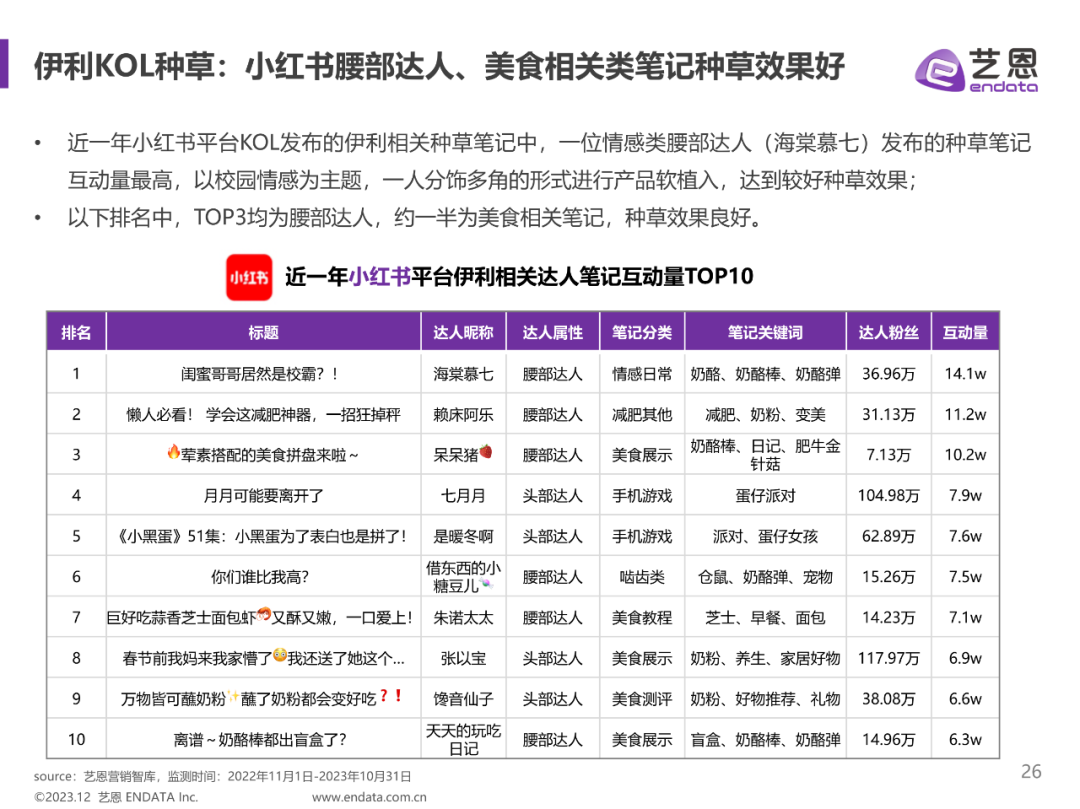The image size is (1080, 809).
Task: Click fans value 117.97万
Action: click(889, 658)
